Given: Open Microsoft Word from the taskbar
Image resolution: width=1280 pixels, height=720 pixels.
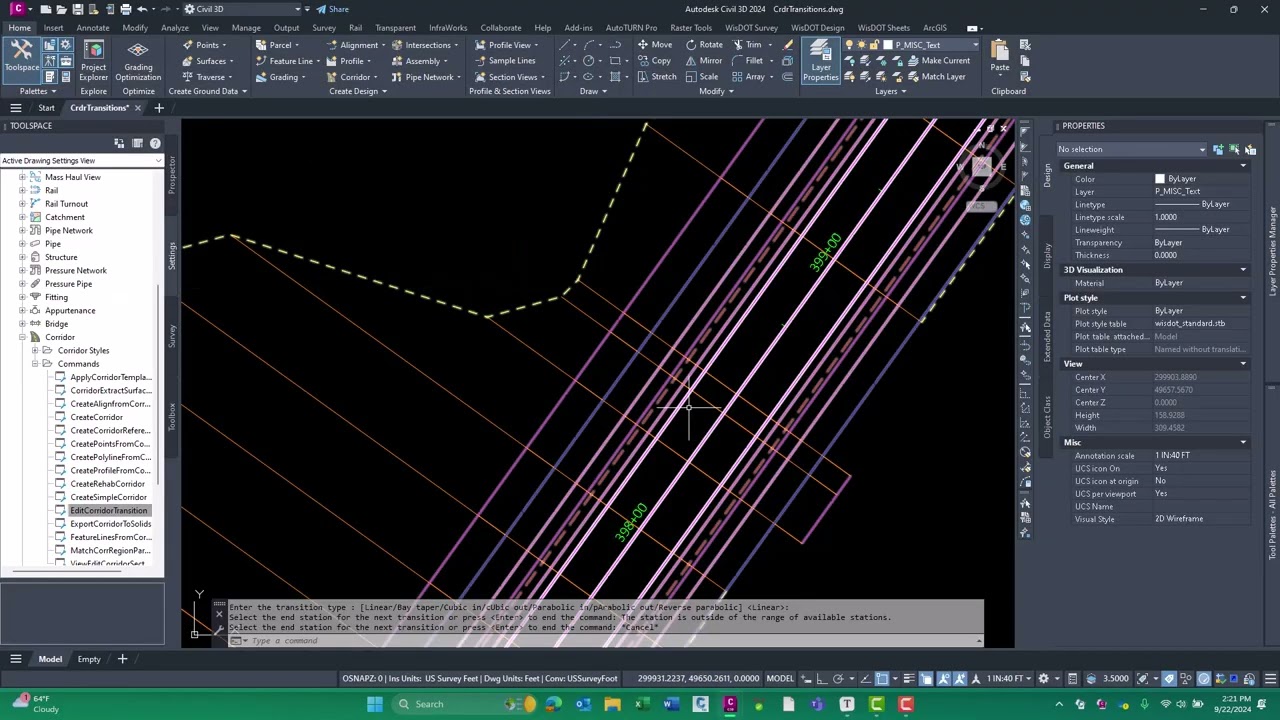Looking at the screenshot, I should point(671,704).
